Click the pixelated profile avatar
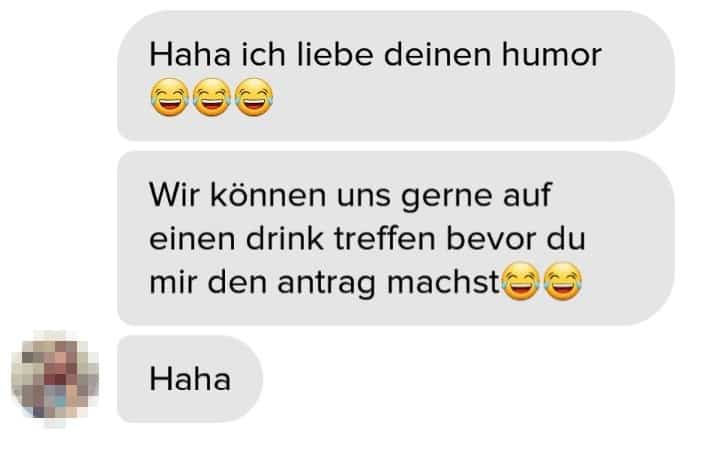The image size is (710, 450). 55,379
